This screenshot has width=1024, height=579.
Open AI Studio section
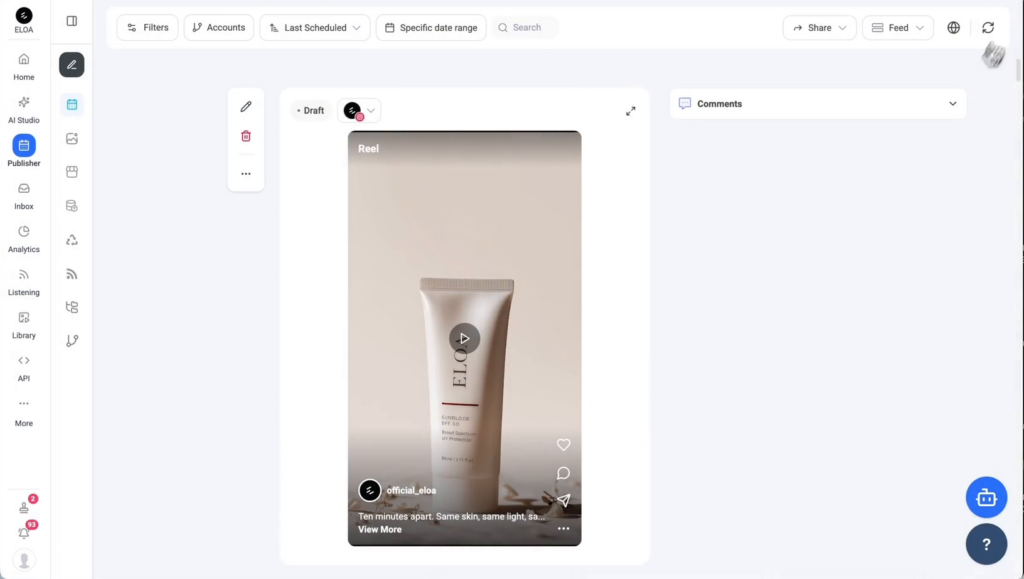[x=24, y=110]
